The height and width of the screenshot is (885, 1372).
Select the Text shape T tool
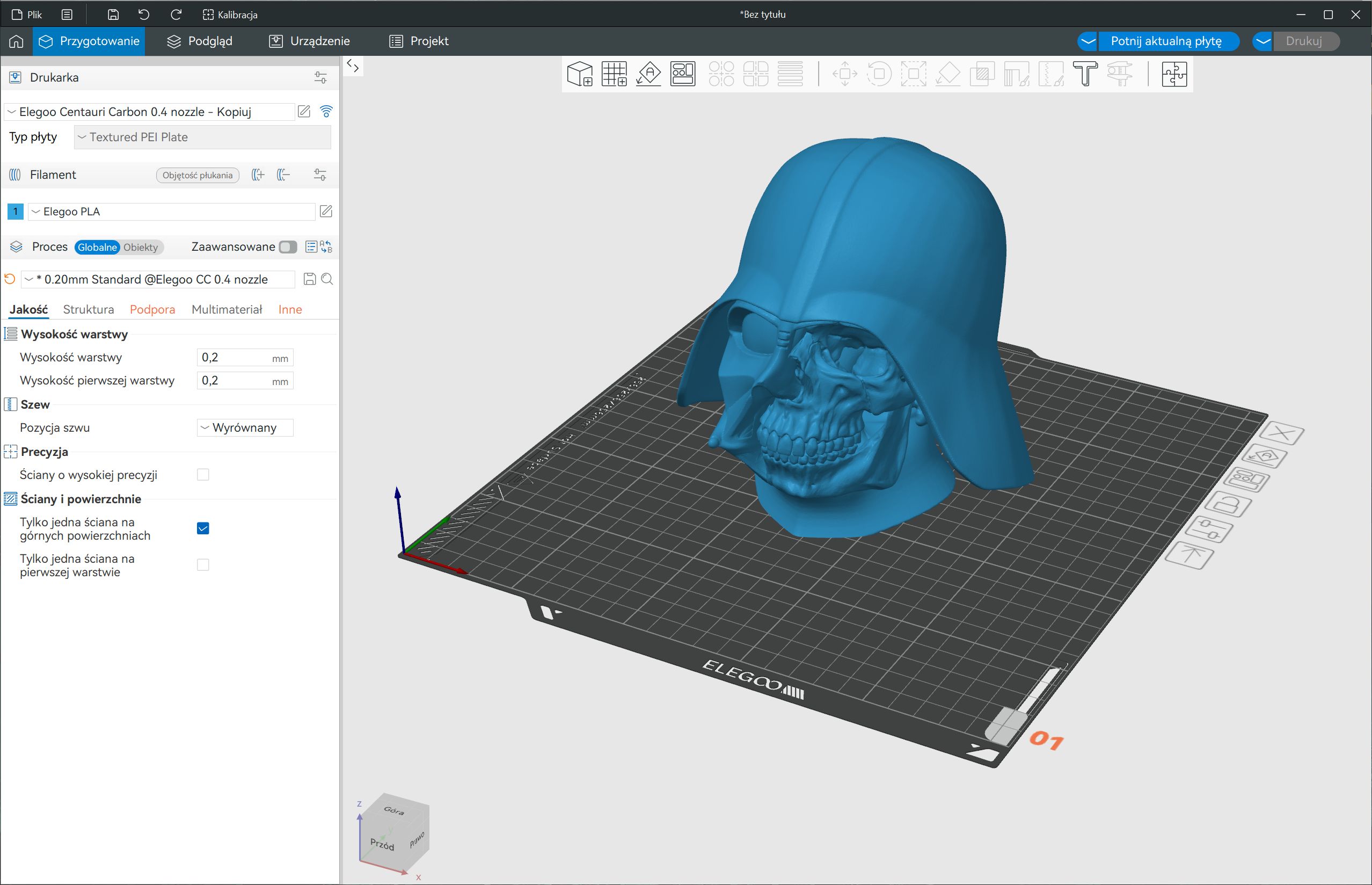point(1085,74)
